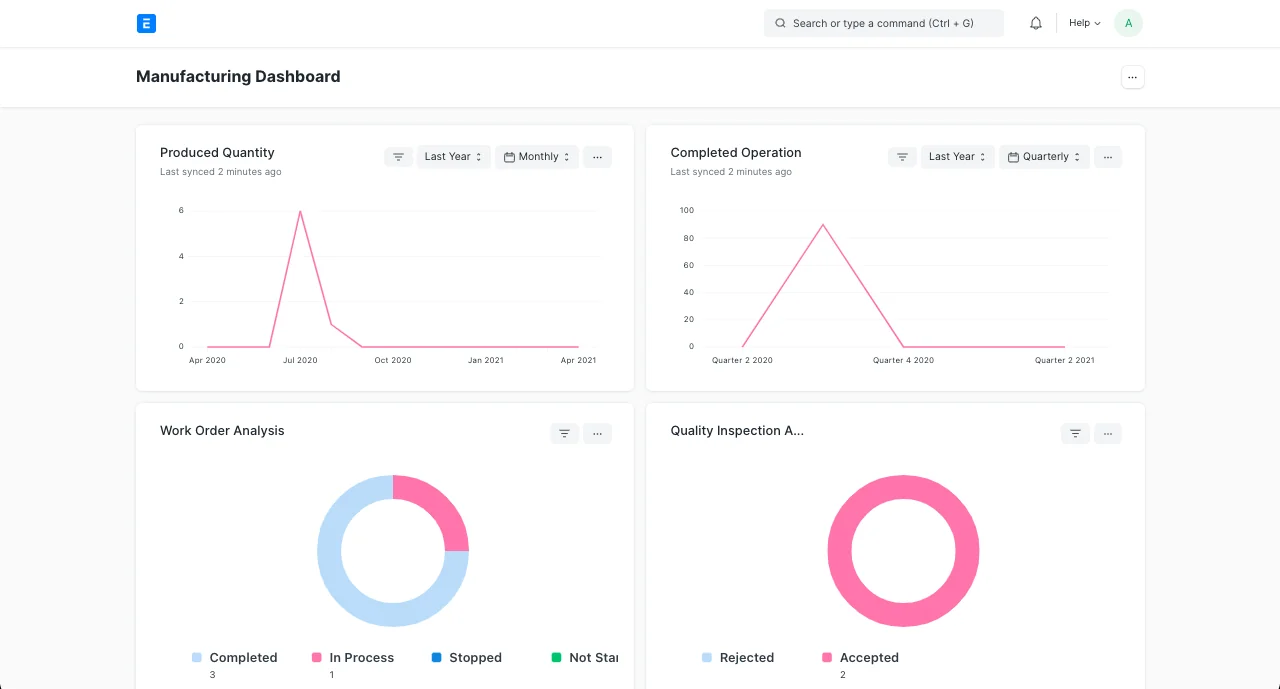Open filter for Completed Operation chart
This screenshot has width=1280, height=689.
click(x=902, y=157)
